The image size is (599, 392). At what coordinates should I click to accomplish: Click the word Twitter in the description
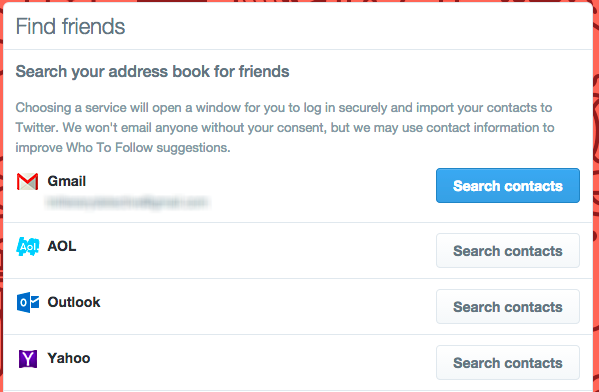click(x=37, y=127)
